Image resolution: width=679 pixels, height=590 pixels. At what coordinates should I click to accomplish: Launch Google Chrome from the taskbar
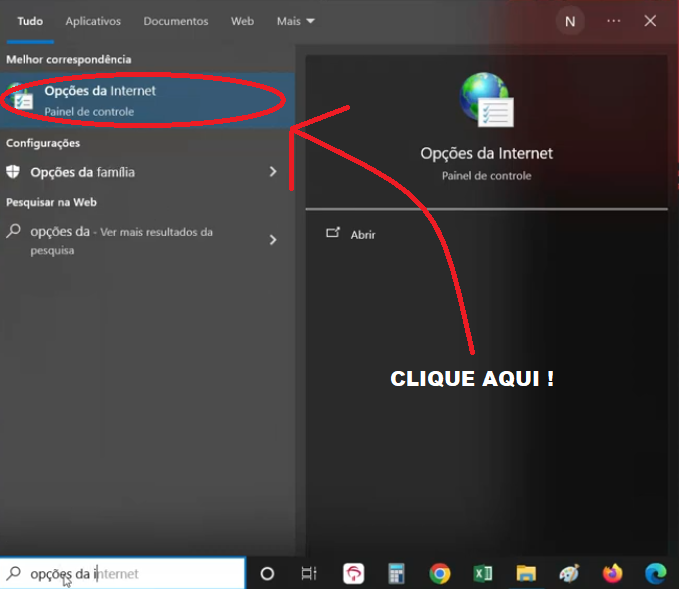coord(439,574)
